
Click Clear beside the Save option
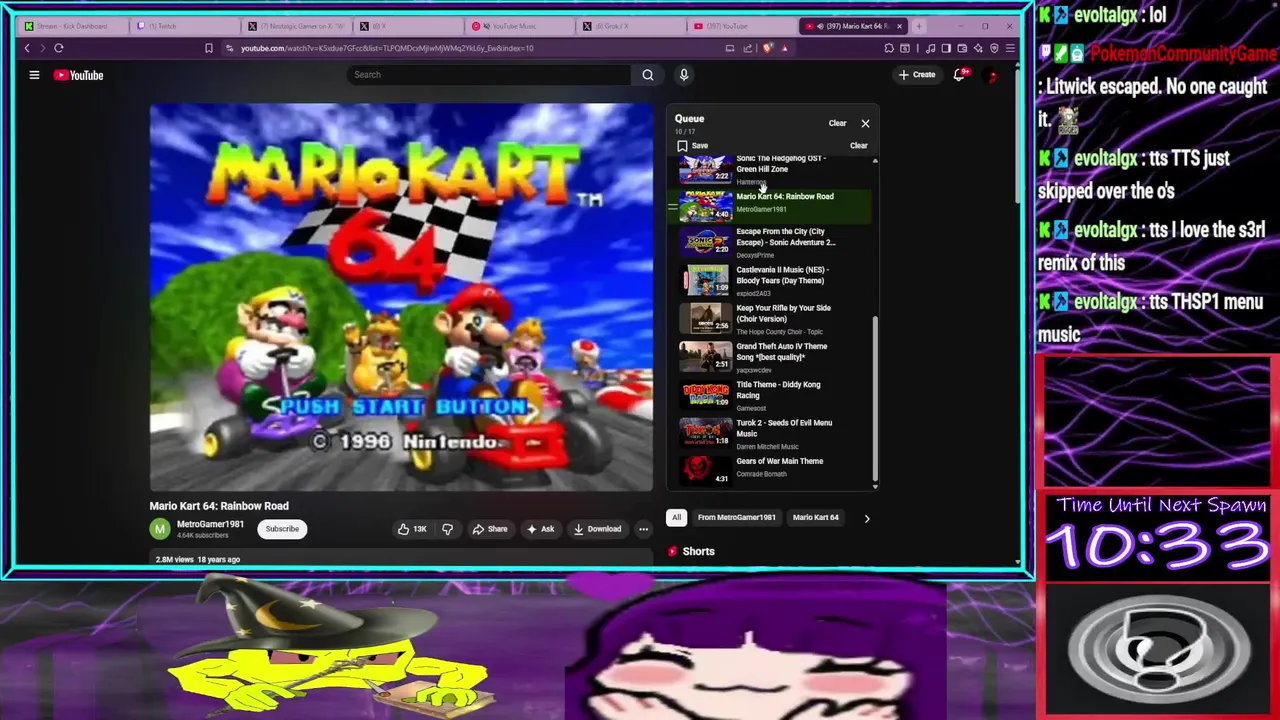(858, 146)
